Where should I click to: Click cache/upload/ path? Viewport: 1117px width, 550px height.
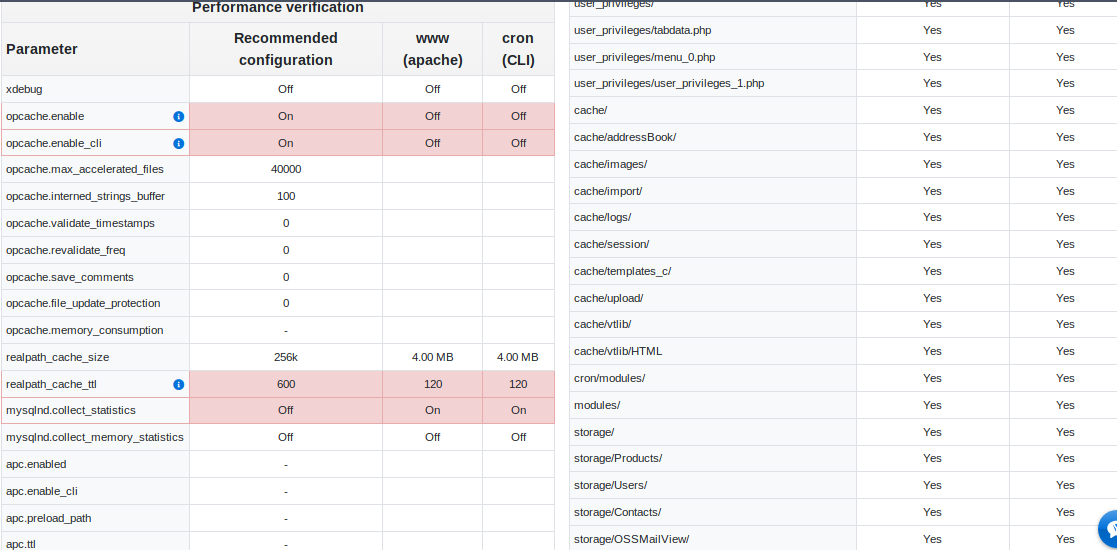tap(608, 298)
